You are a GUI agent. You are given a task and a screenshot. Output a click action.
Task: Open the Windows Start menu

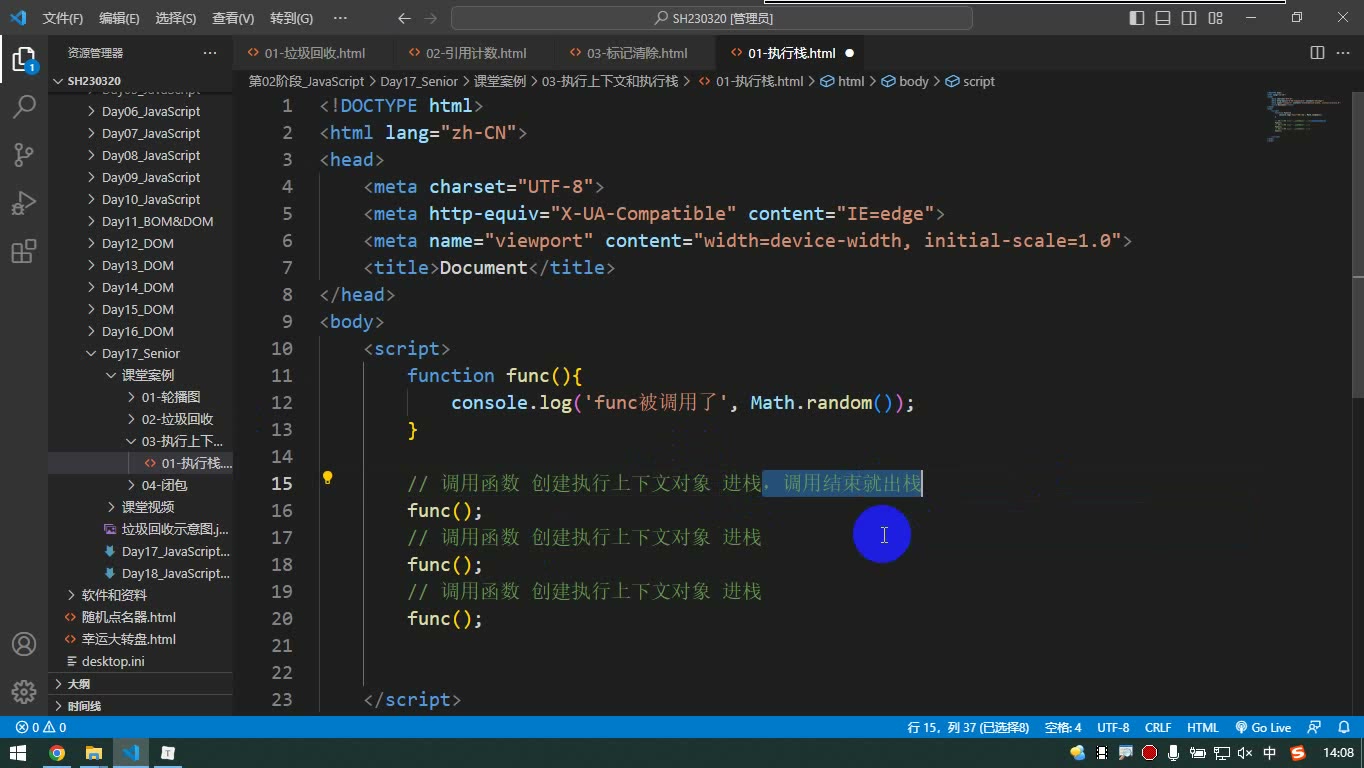click(x=18, y=753)
